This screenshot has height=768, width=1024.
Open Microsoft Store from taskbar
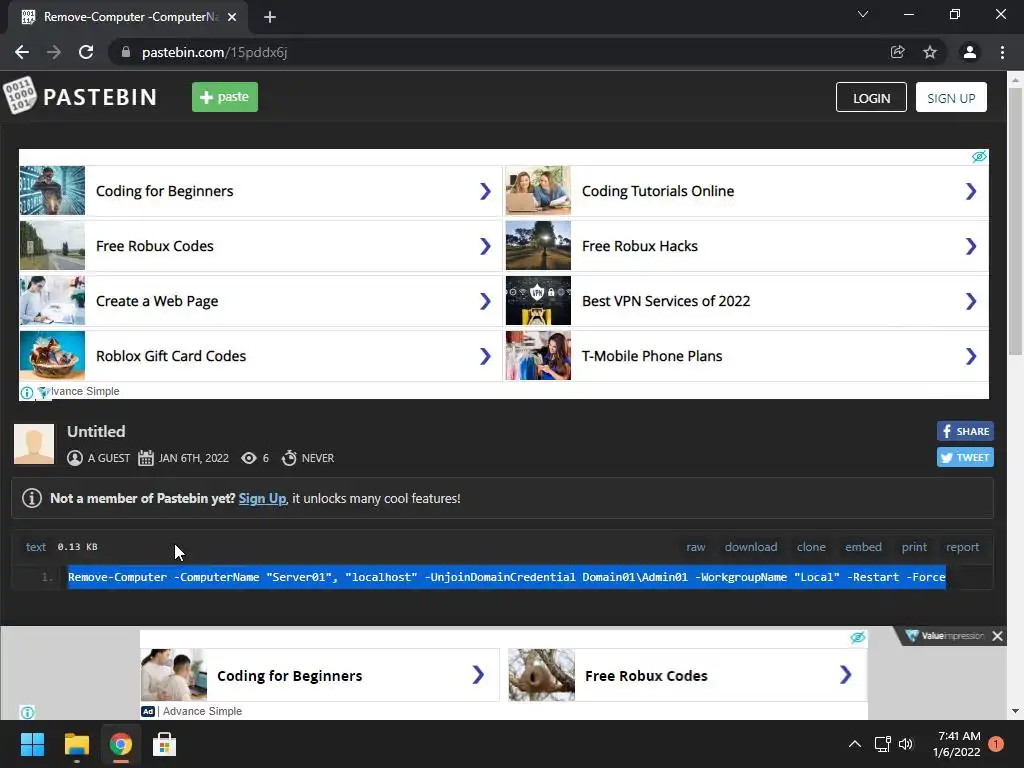click(x=165, y=744)
